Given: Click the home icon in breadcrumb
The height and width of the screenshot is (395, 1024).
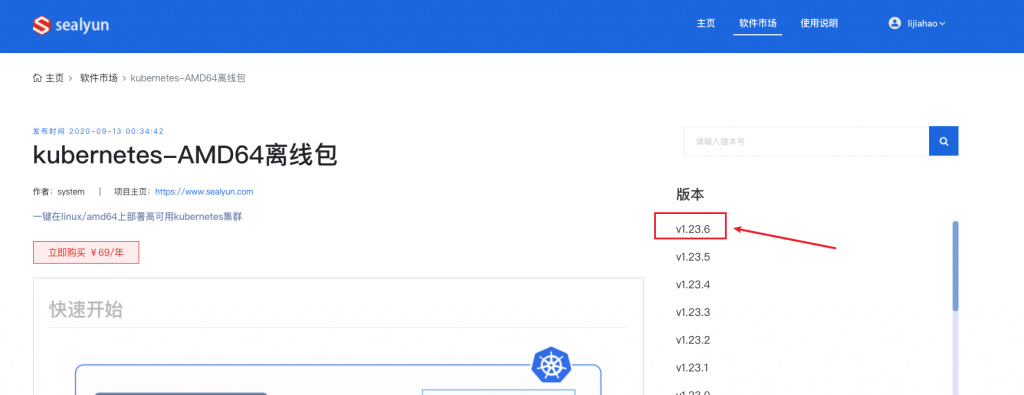Looking at the screenshot, I should click(37, 78).
